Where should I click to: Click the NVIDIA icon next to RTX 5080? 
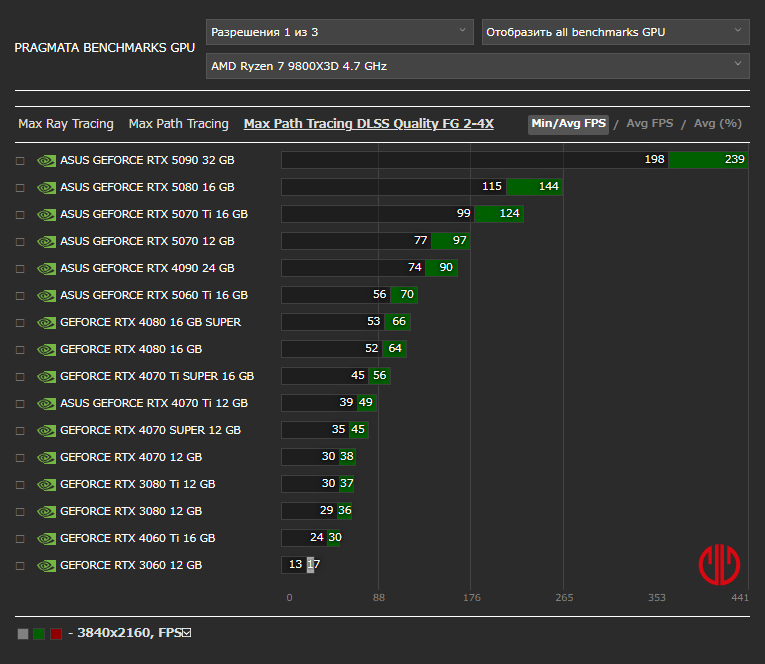click(46, 187)
